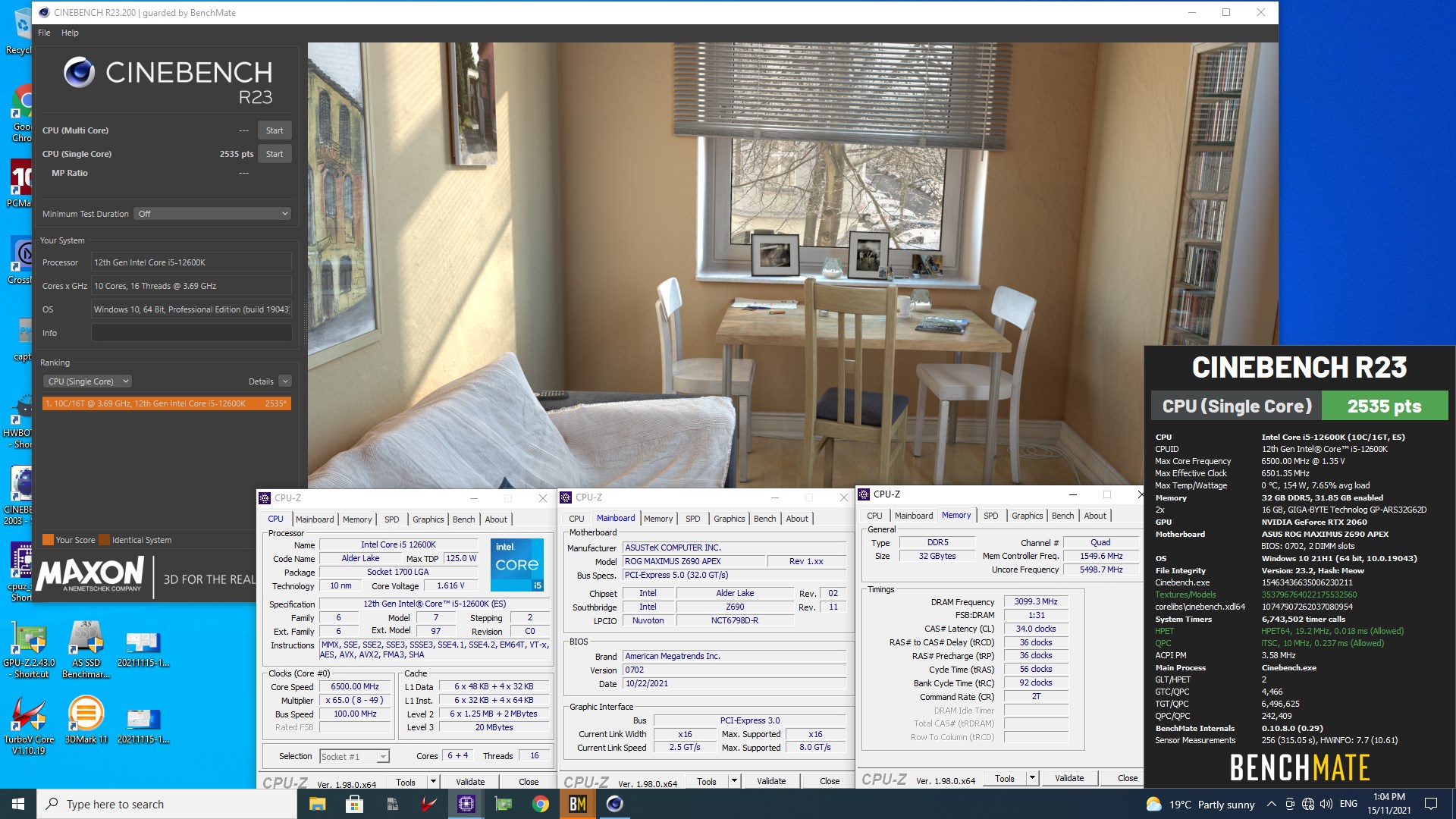
Task: Switch to Memory tab in the CPU-Z CPU window
Action: pos(357,519)
